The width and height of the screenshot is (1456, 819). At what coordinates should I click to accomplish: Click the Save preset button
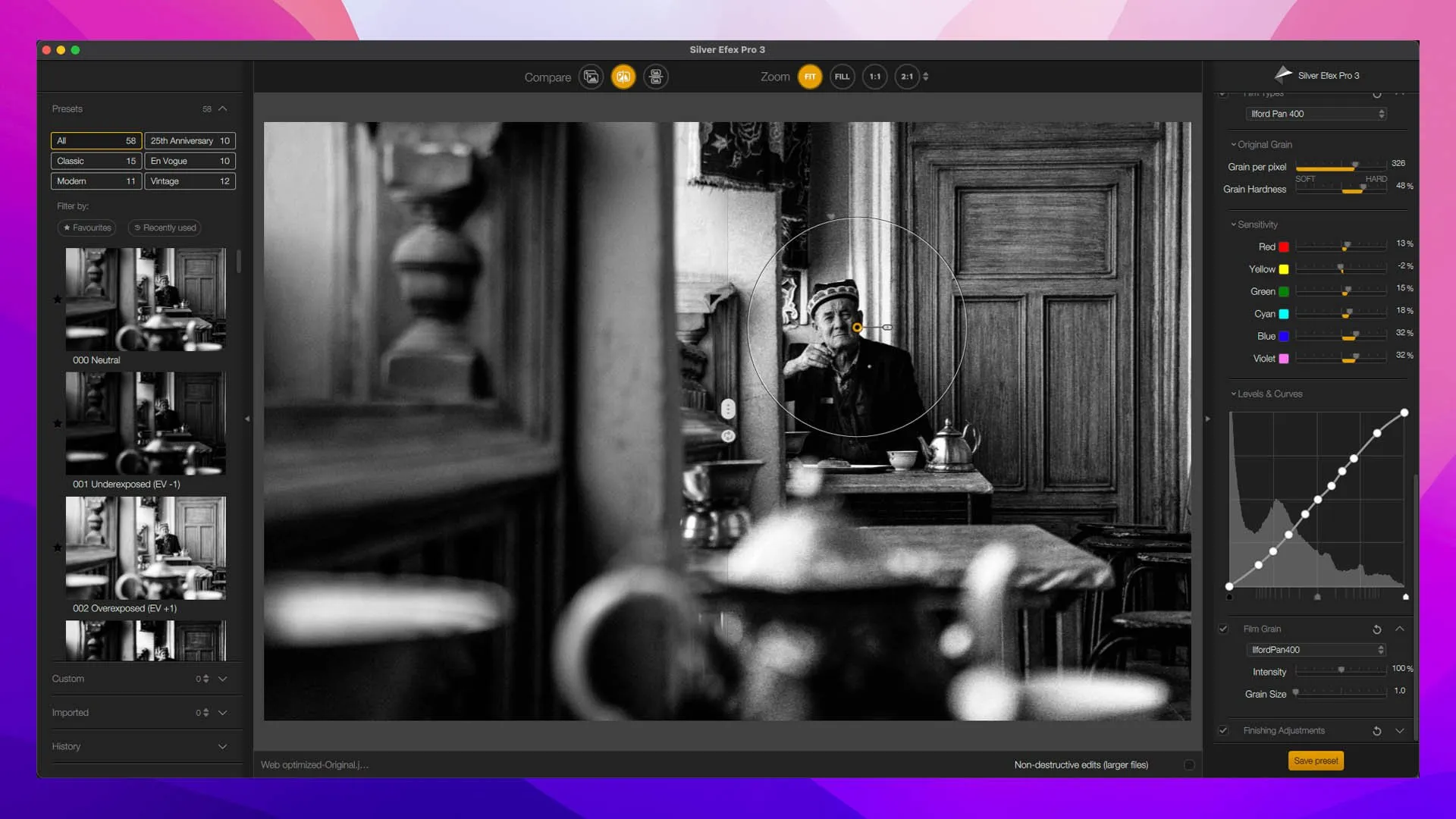[1316, 761]
